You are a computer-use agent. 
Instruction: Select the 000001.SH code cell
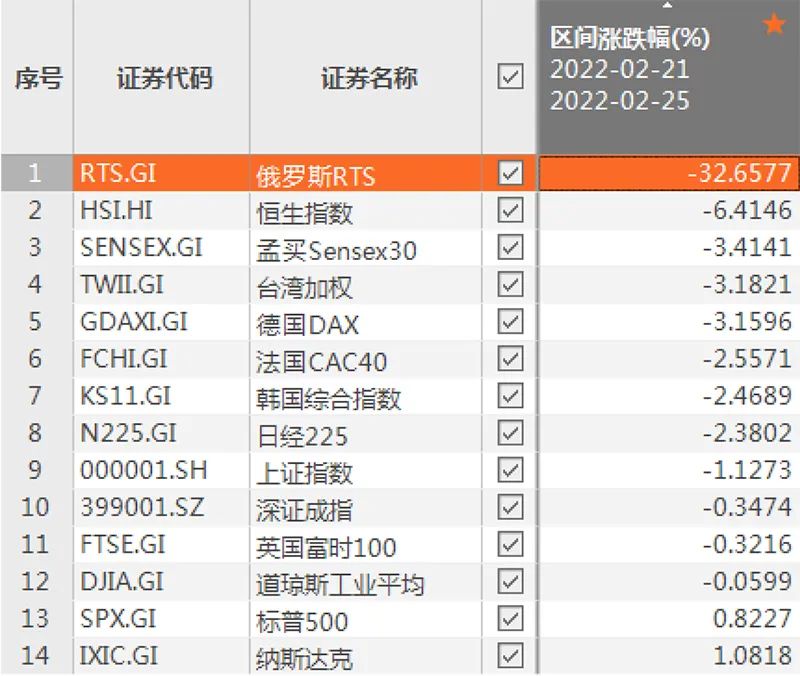point(162,470)
